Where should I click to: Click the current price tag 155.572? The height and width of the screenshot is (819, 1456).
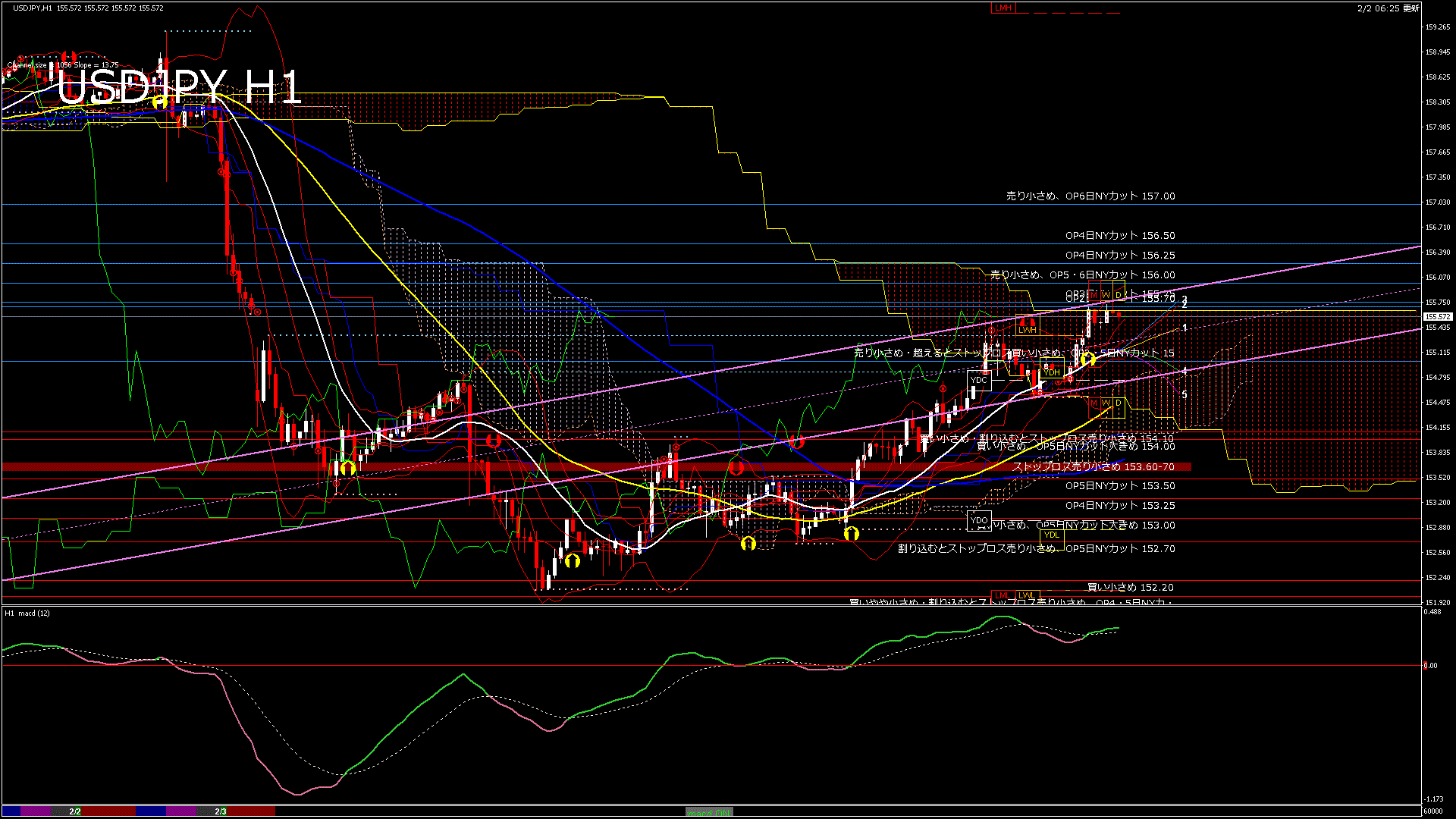(x=1437, y=316)
